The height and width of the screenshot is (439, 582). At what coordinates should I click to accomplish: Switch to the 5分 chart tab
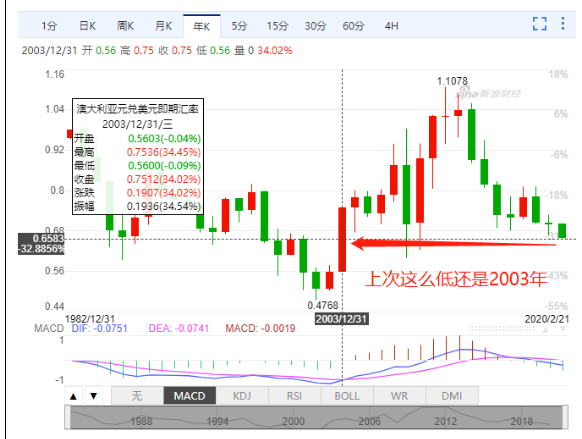[x=239, y=26]
